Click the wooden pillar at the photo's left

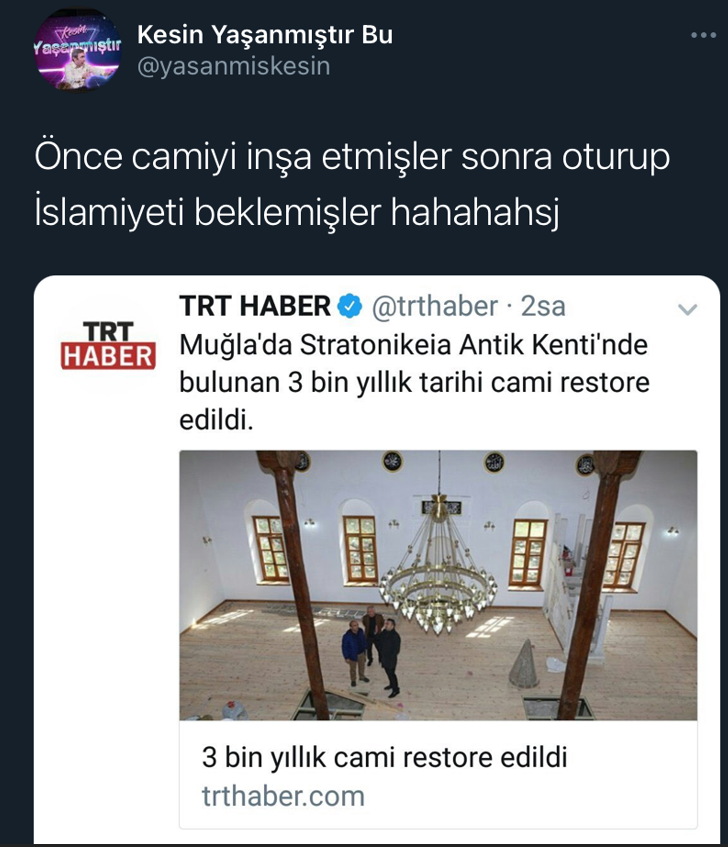pos(296,585)
